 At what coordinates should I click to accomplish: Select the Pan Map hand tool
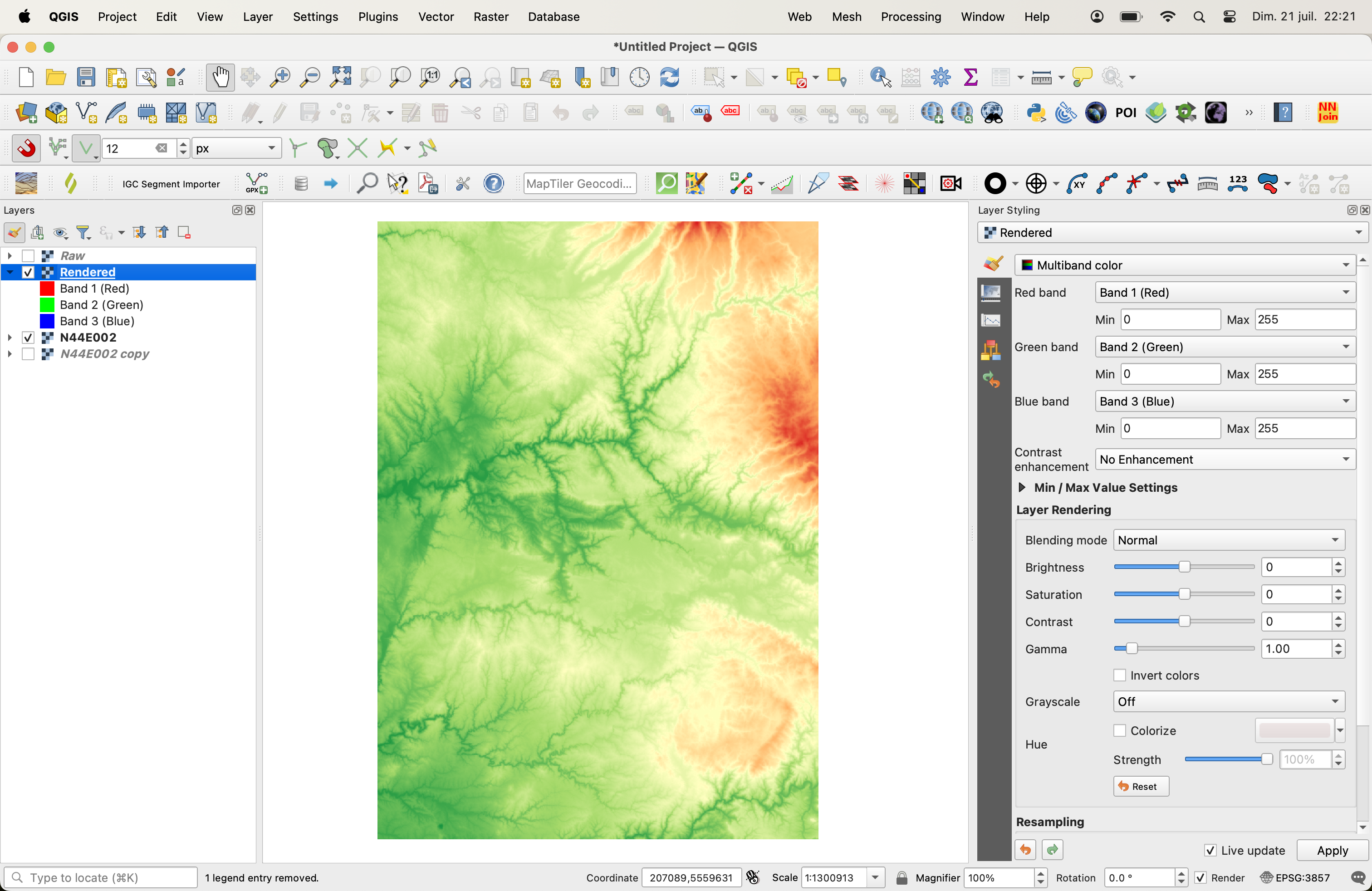pos(220,77)
